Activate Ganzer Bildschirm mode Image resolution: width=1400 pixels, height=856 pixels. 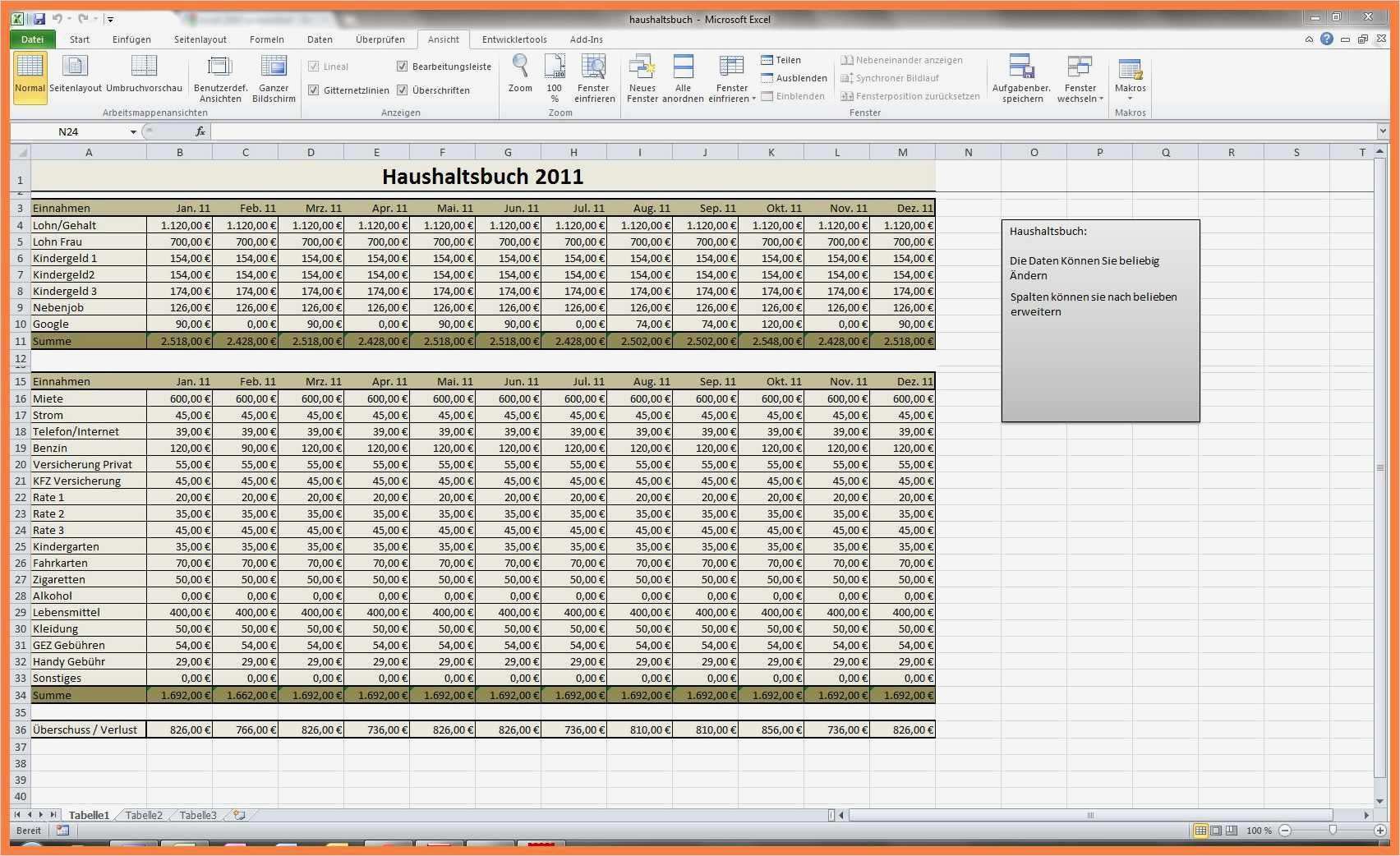pyautogui.click(x=274, y=74)
